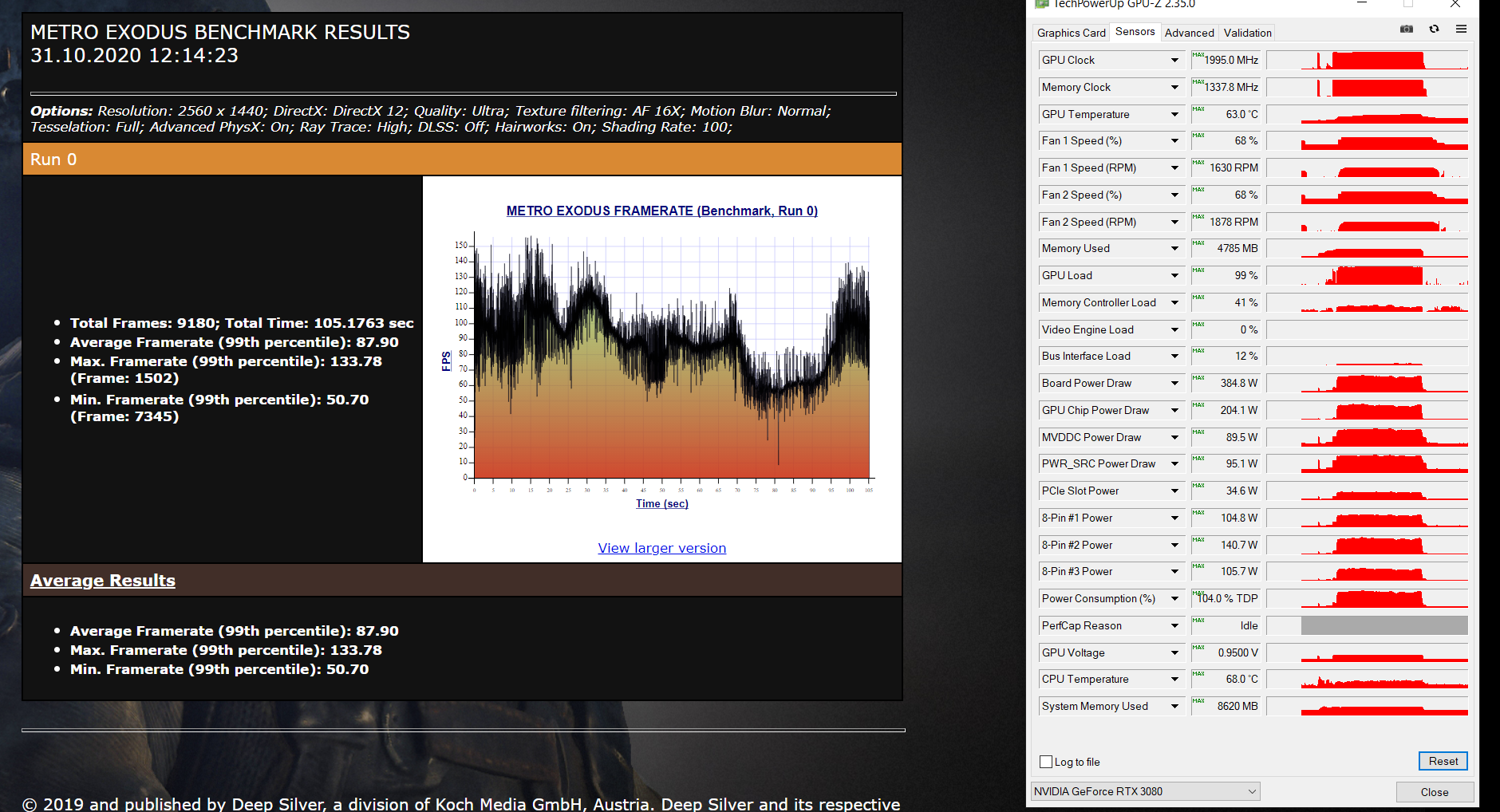
Task: Expand the MVDDC Power Draw dropdown
Action: (1174, 438)
